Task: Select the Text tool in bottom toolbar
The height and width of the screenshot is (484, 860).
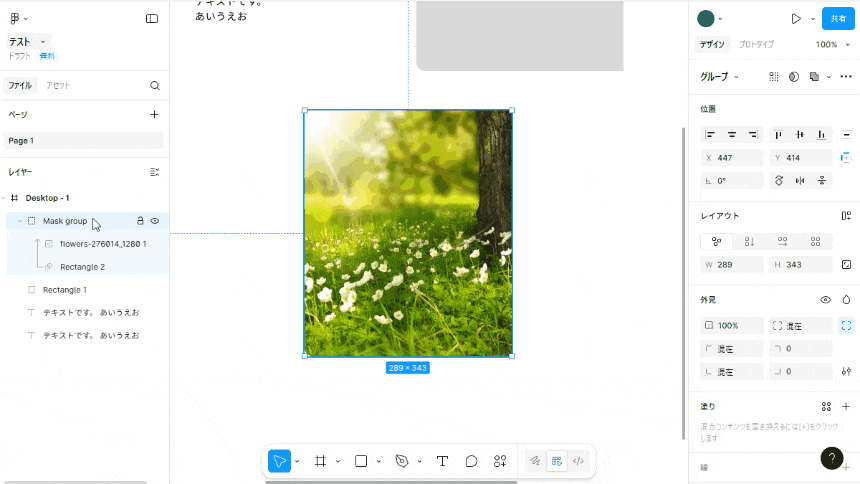Action: tap(442, 461)
